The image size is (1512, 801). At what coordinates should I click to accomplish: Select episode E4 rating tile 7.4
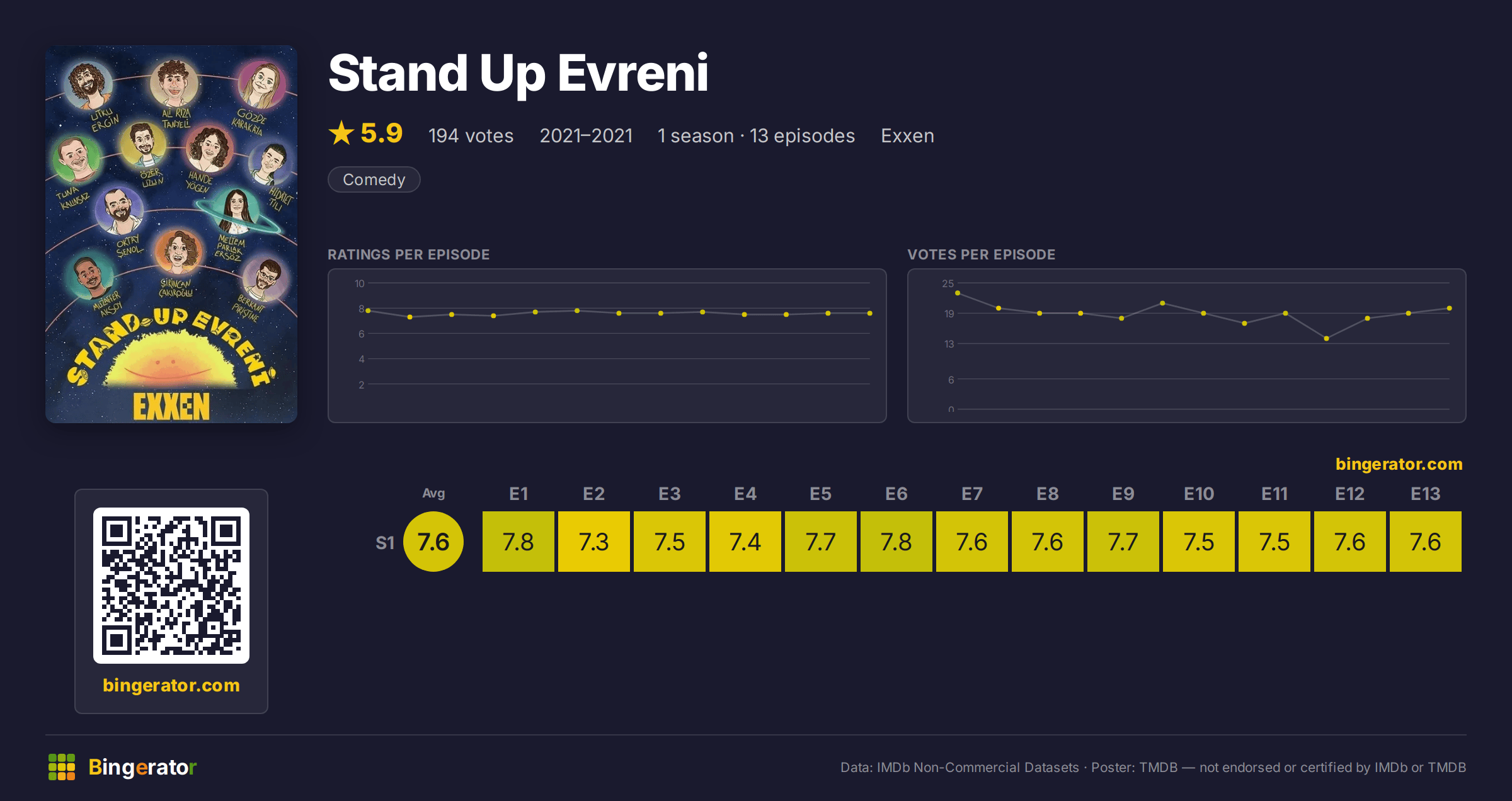(x=745, y=542)
